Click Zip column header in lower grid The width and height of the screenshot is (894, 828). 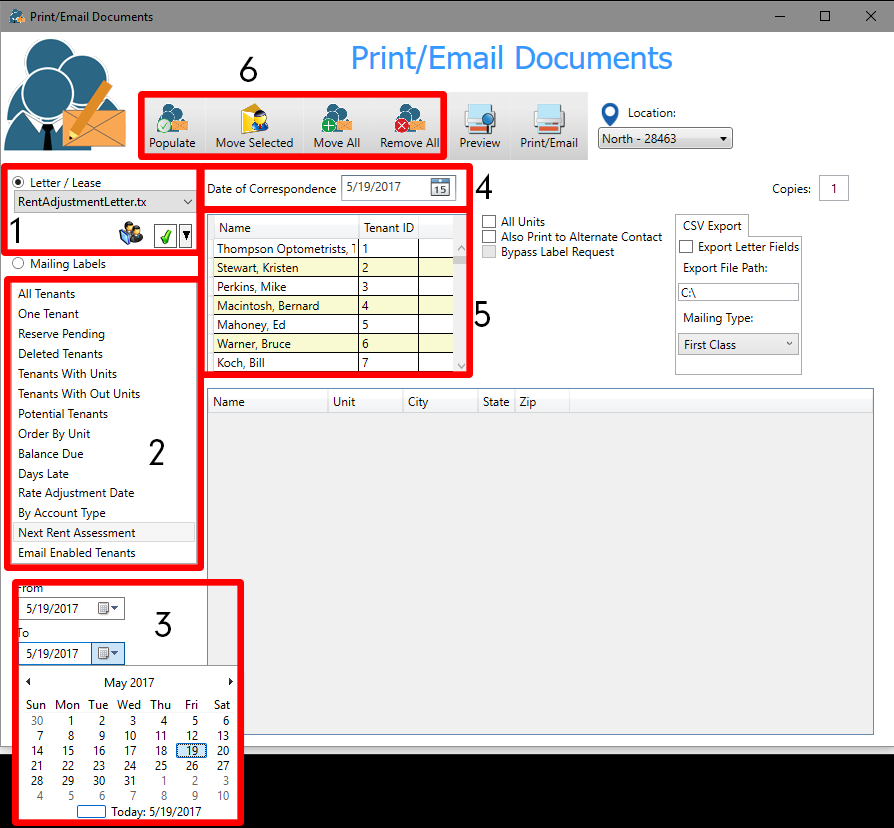point(542,401)
